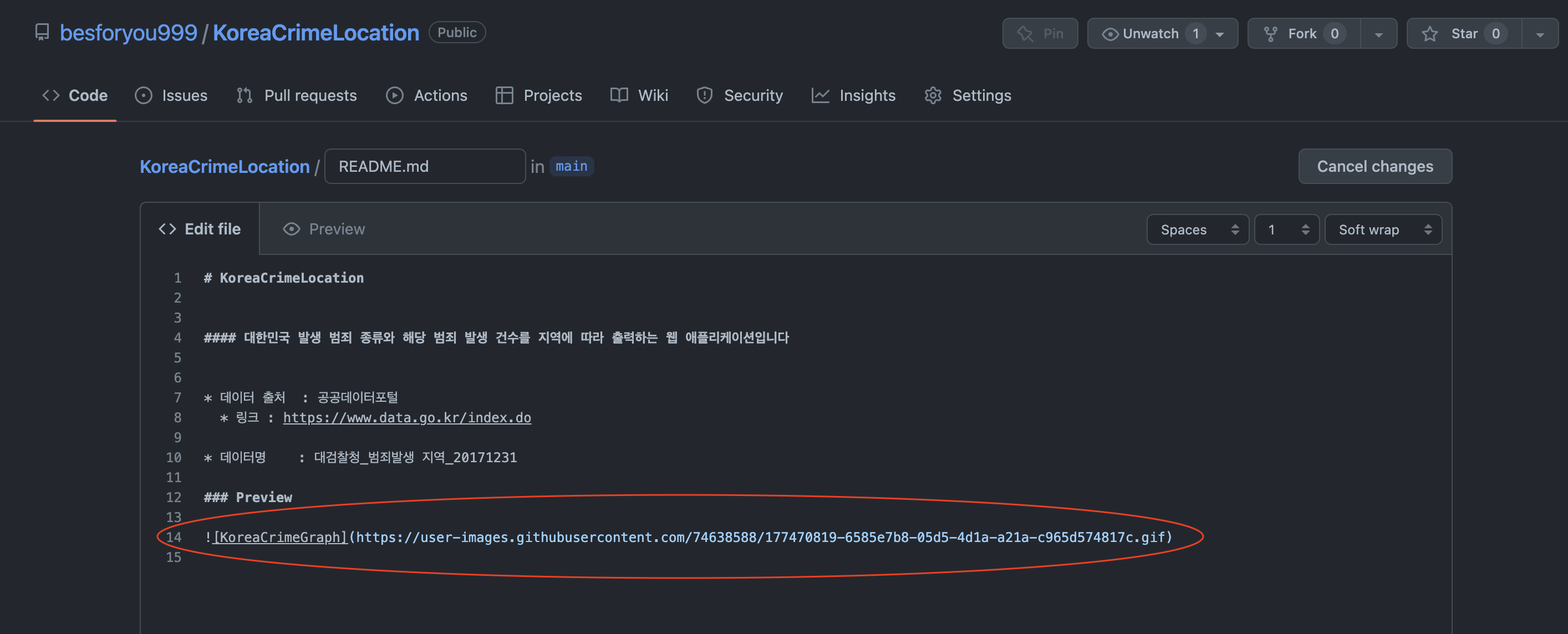Click the Security shield icon
The height and width of the screenshot is (634, 1568).
click(704, 95)
